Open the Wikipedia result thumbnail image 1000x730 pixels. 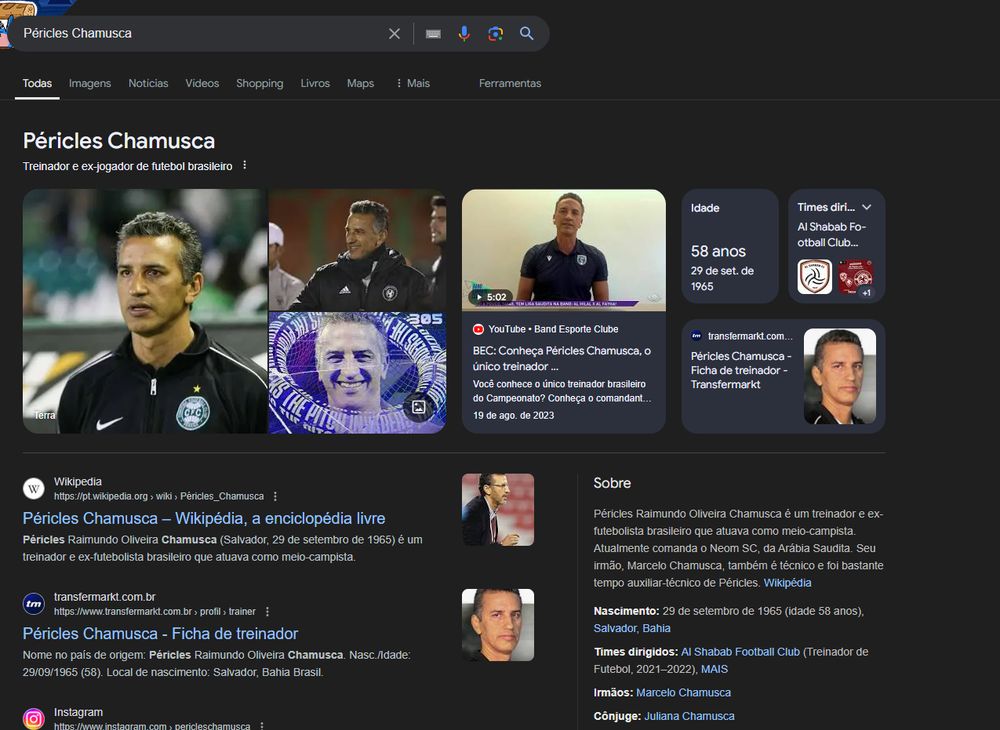(x=498, y=509)
